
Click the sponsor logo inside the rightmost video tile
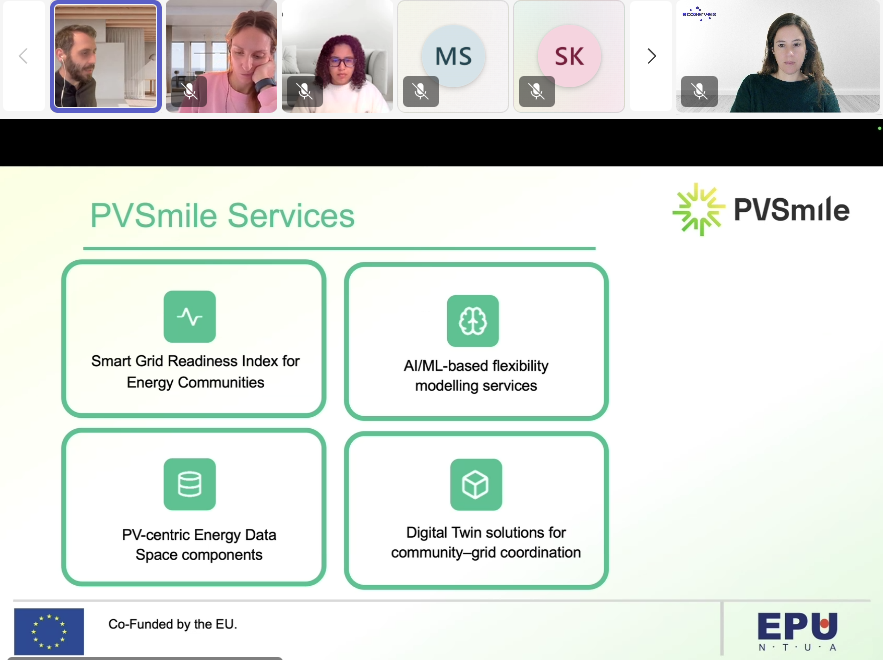pyautogui.click(x=697, y=15)
